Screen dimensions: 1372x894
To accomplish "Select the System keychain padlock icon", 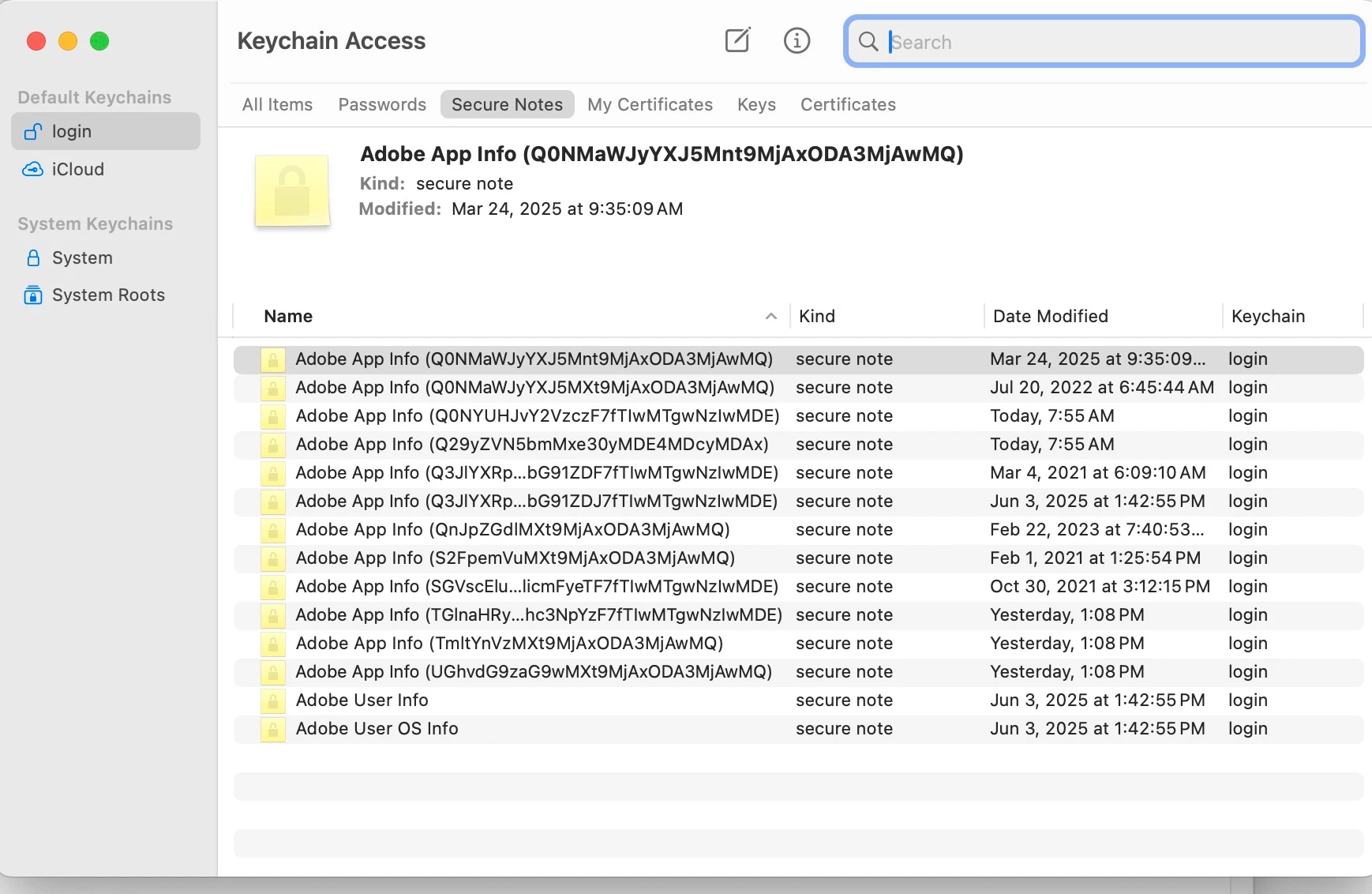I will point(33,257).
